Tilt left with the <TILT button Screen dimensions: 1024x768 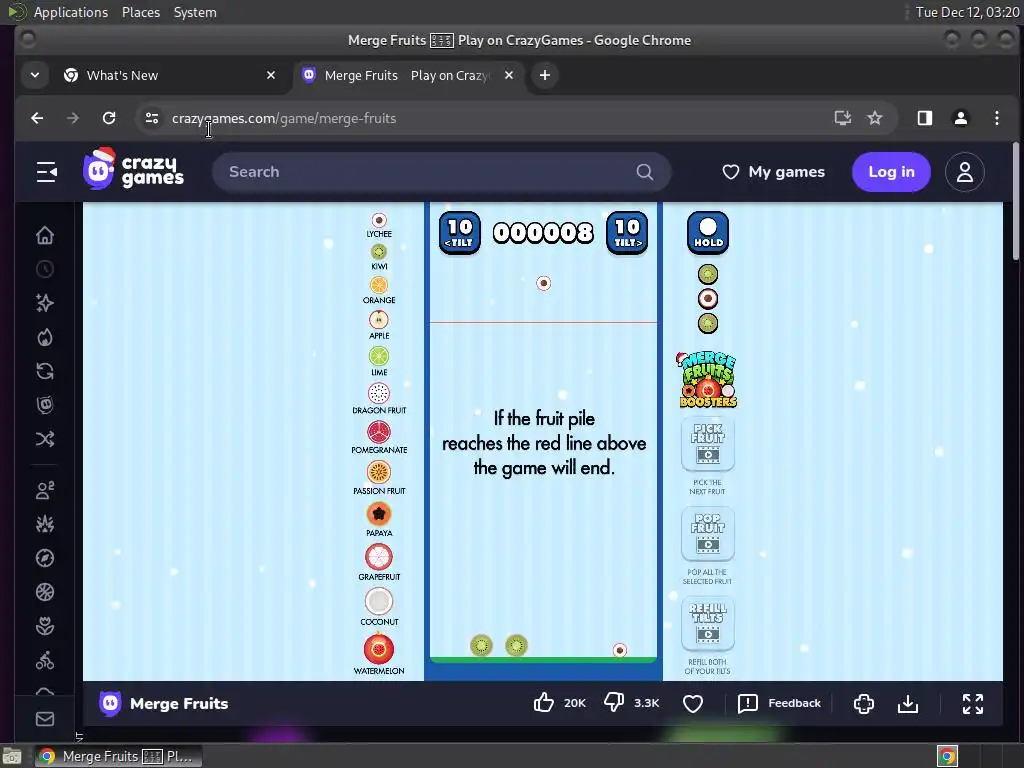[x=460, y=232]
